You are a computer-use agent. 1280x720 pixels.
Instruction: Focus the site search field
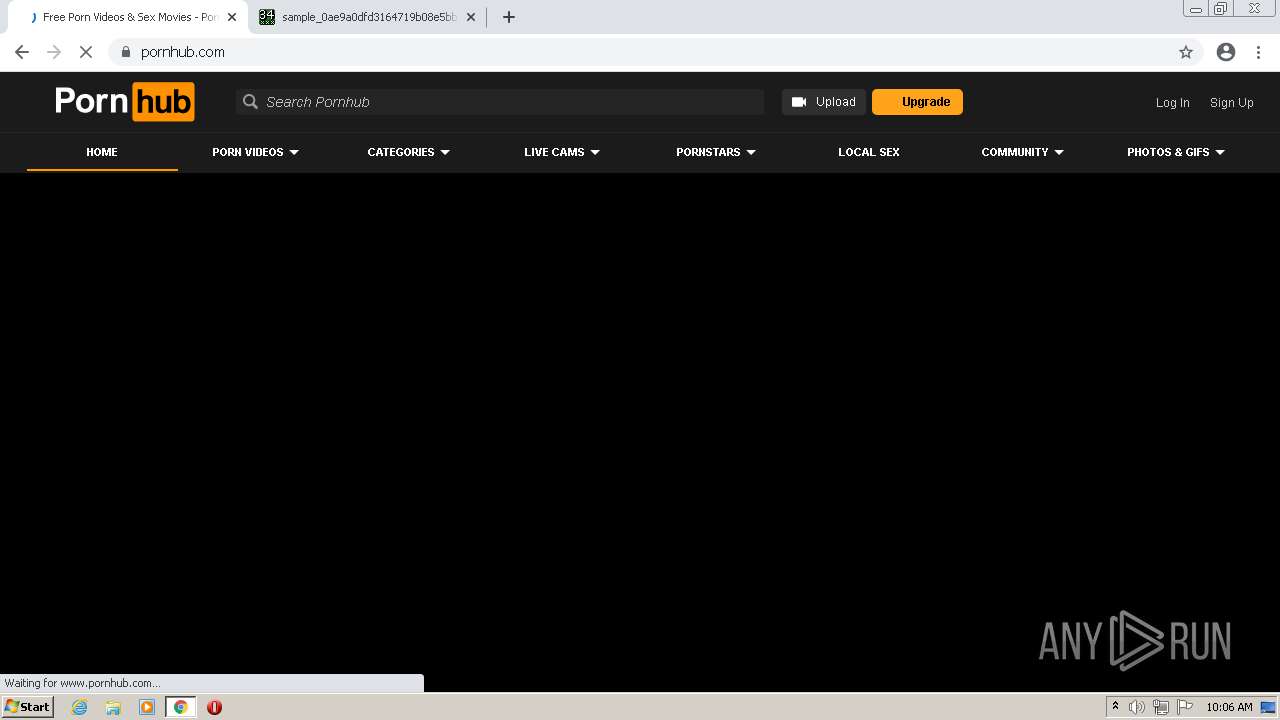tap(500, 102)
